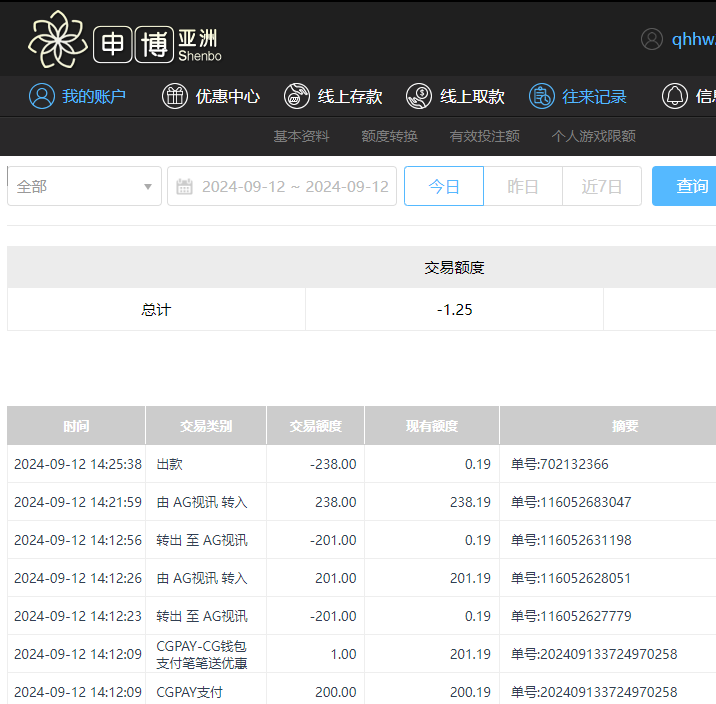
Task: Click the 优惠中心 gift icon
Action: coord(175,96)
